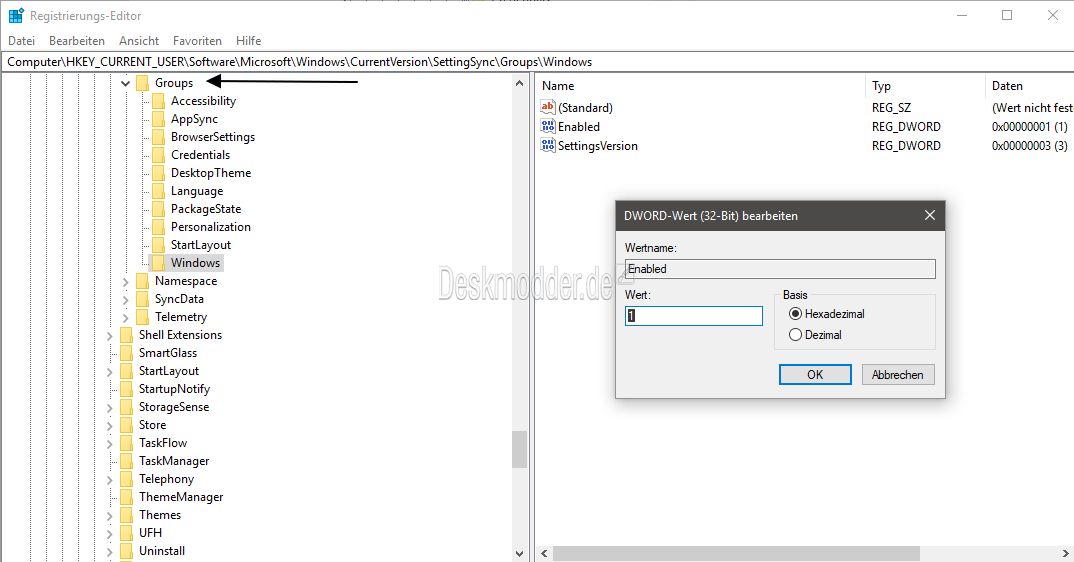Click the BrowserSettings folder icon

coord(158,137)
